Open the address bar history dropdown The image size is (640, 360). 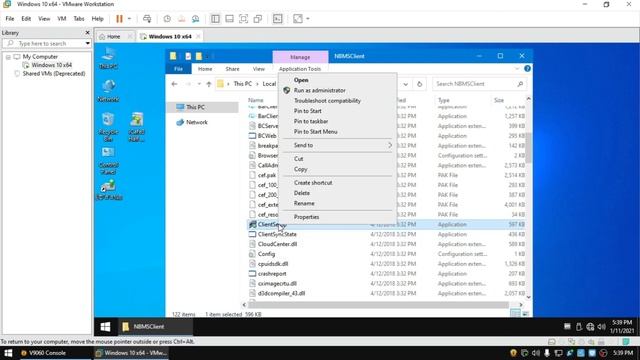406,84
